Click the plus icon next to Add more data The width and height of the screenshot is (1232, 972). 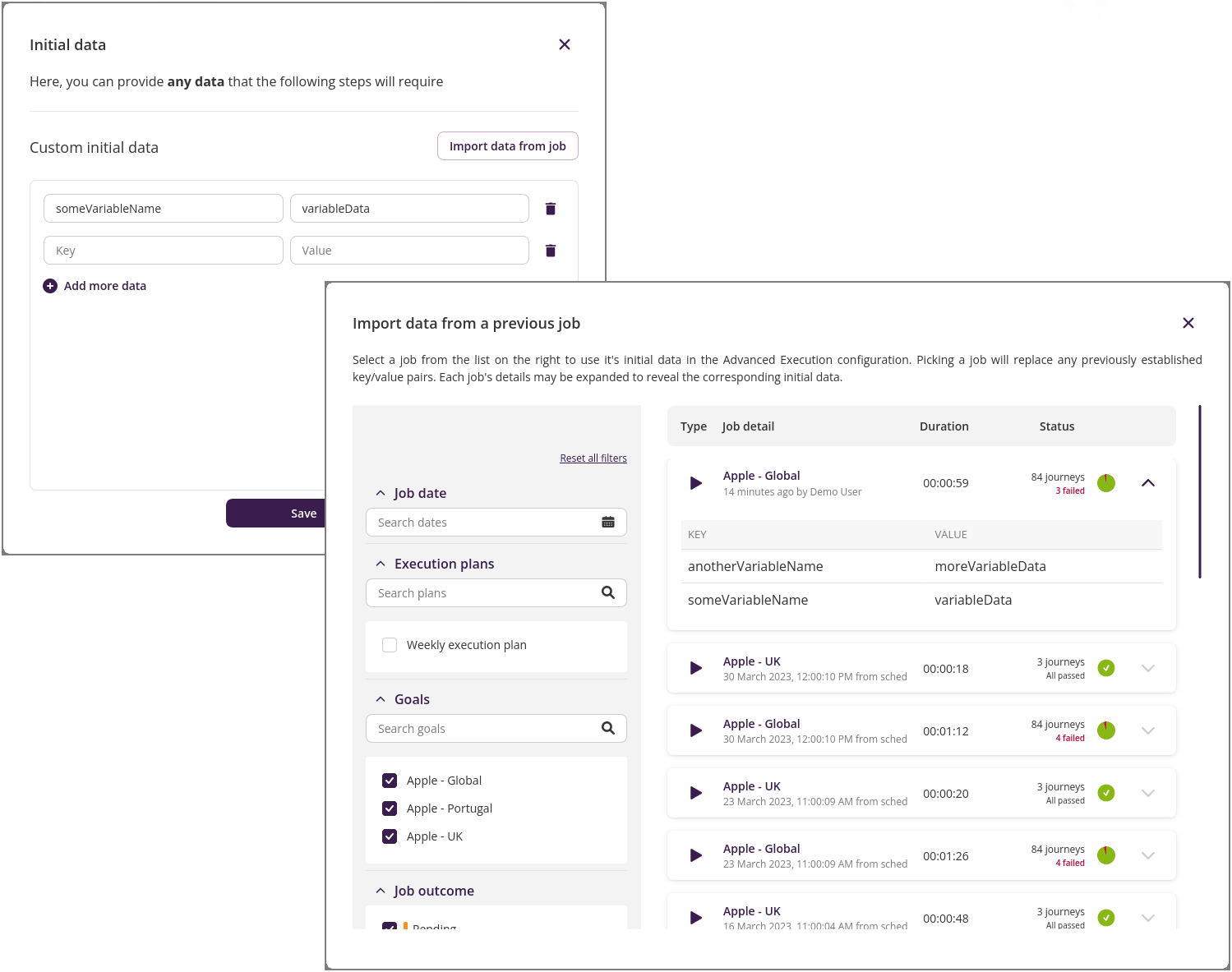click(50, 285)
